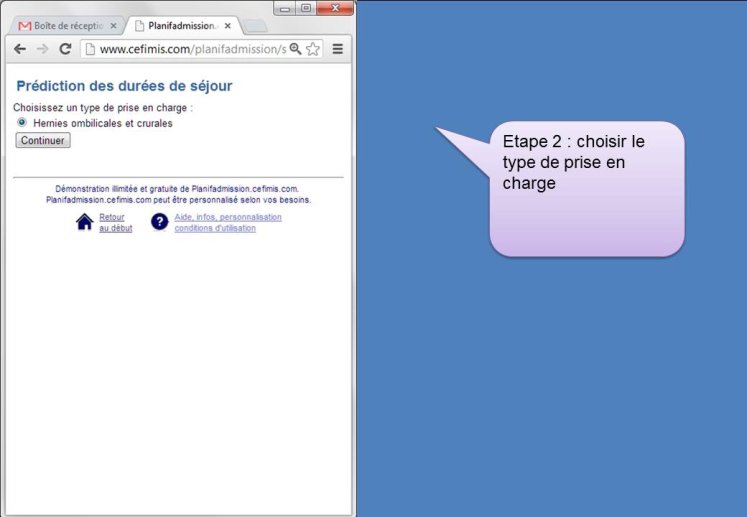Screen dimensions: 747x517
Task: Click the browser forward arrow
Action: pos(42,49)
